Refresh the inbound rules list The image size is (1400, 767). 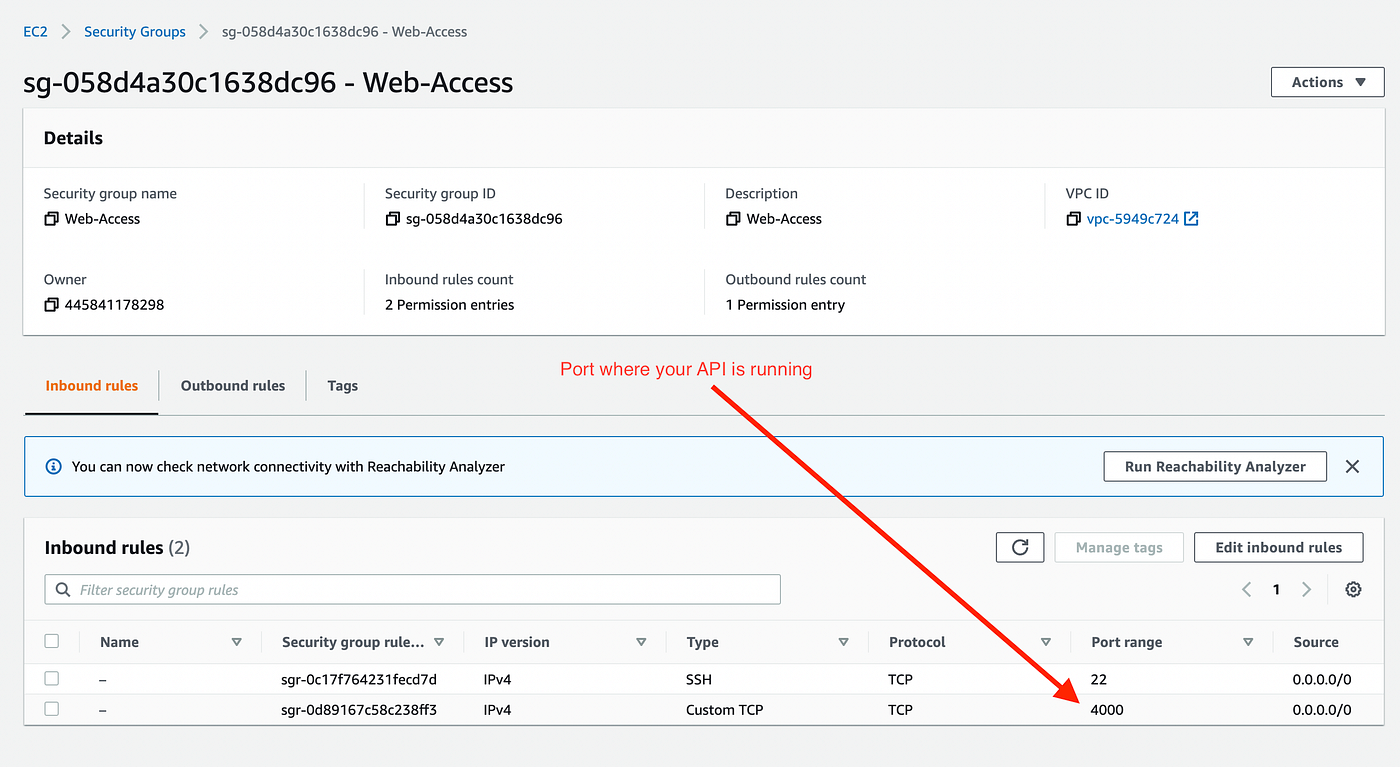(x=1020, y=547)
